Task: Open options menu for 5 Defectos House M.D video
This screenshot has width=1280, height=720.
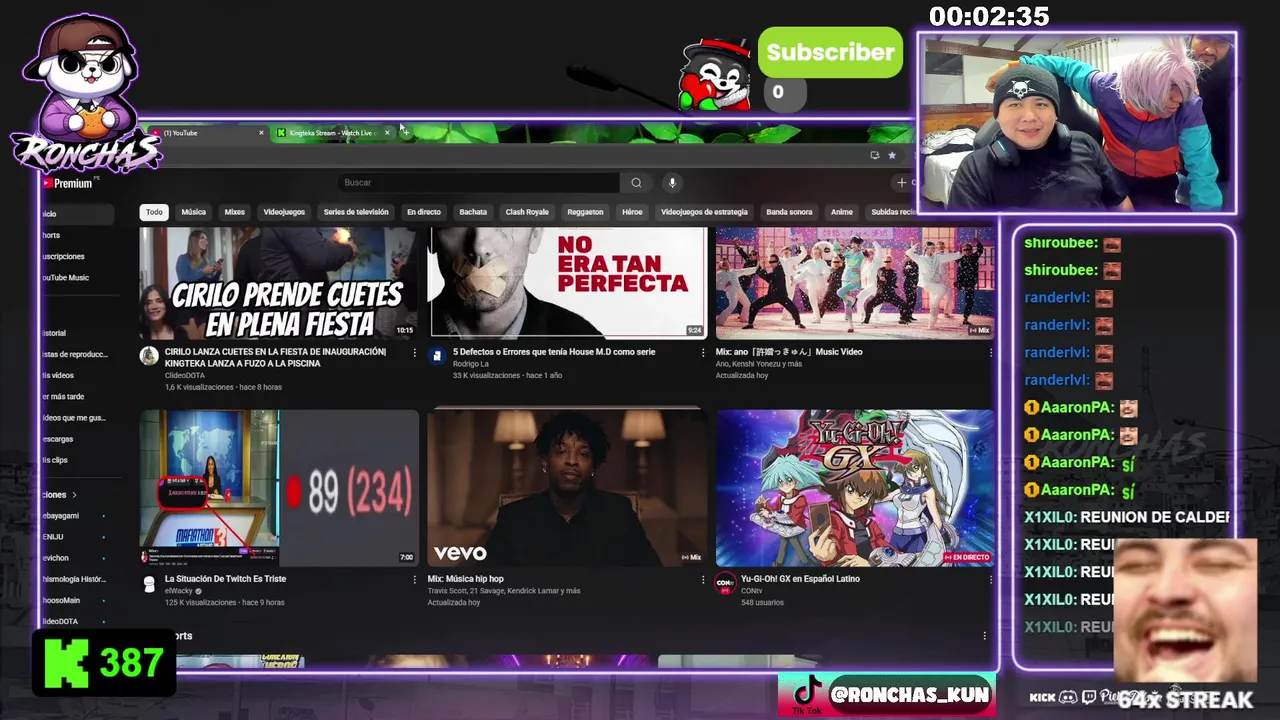Action: tap(703, 352)
